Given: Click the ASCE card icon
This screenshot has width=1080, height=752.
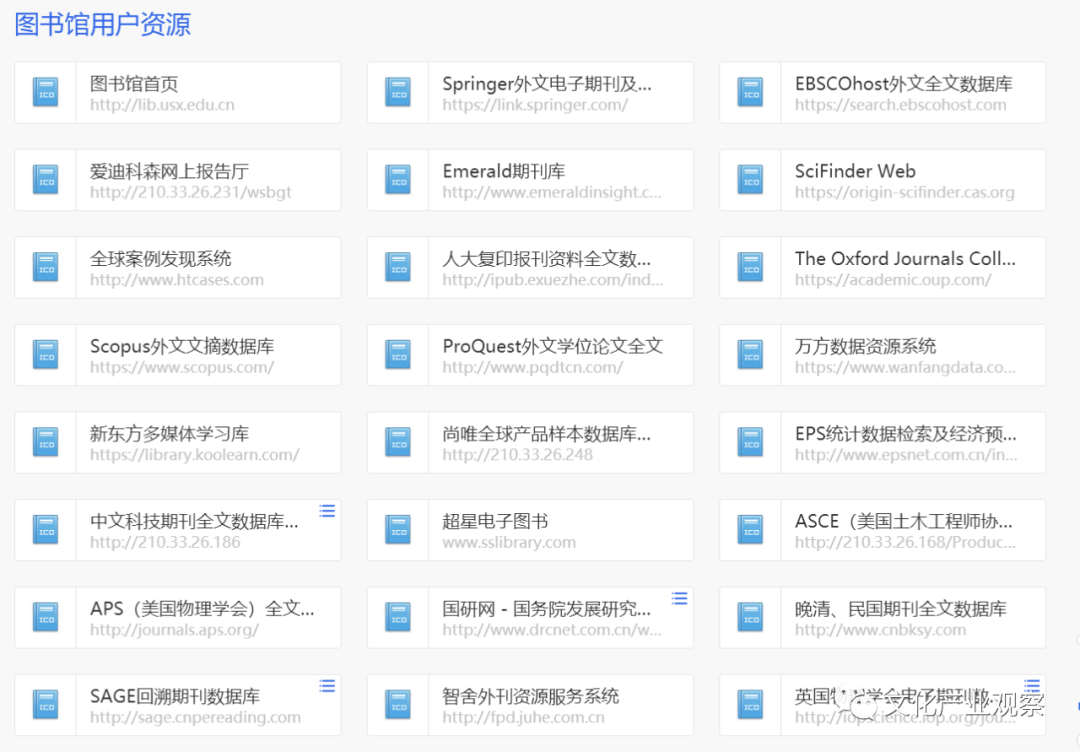Looking at the screenshot, I should tap(751, 530).
